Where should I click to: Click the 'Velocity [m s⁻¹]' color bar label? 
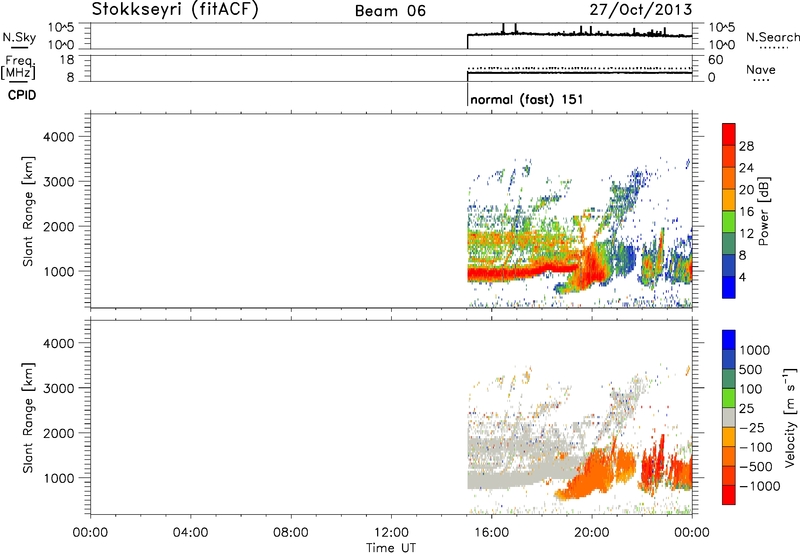[x=790, y=417]
